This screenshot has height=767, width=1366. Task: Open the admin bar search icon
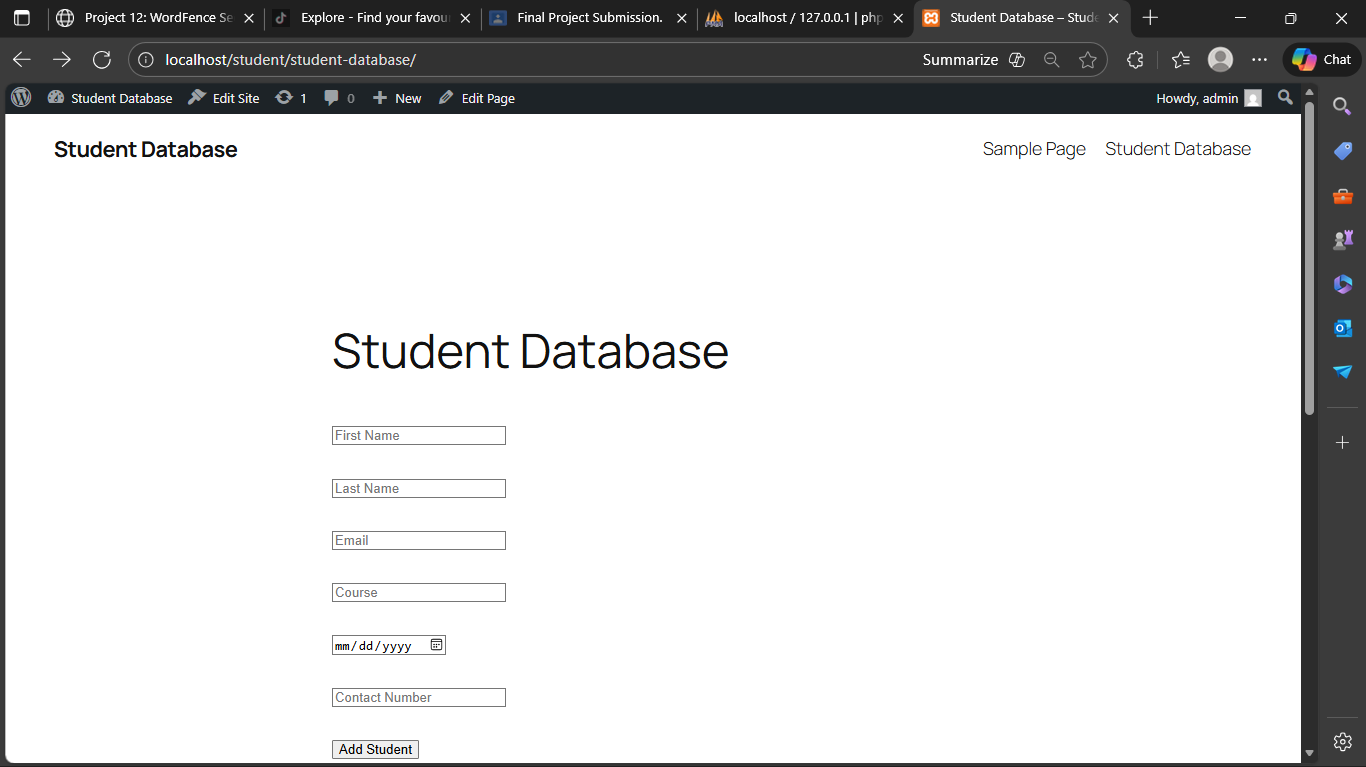click(x=1285, y=98)
